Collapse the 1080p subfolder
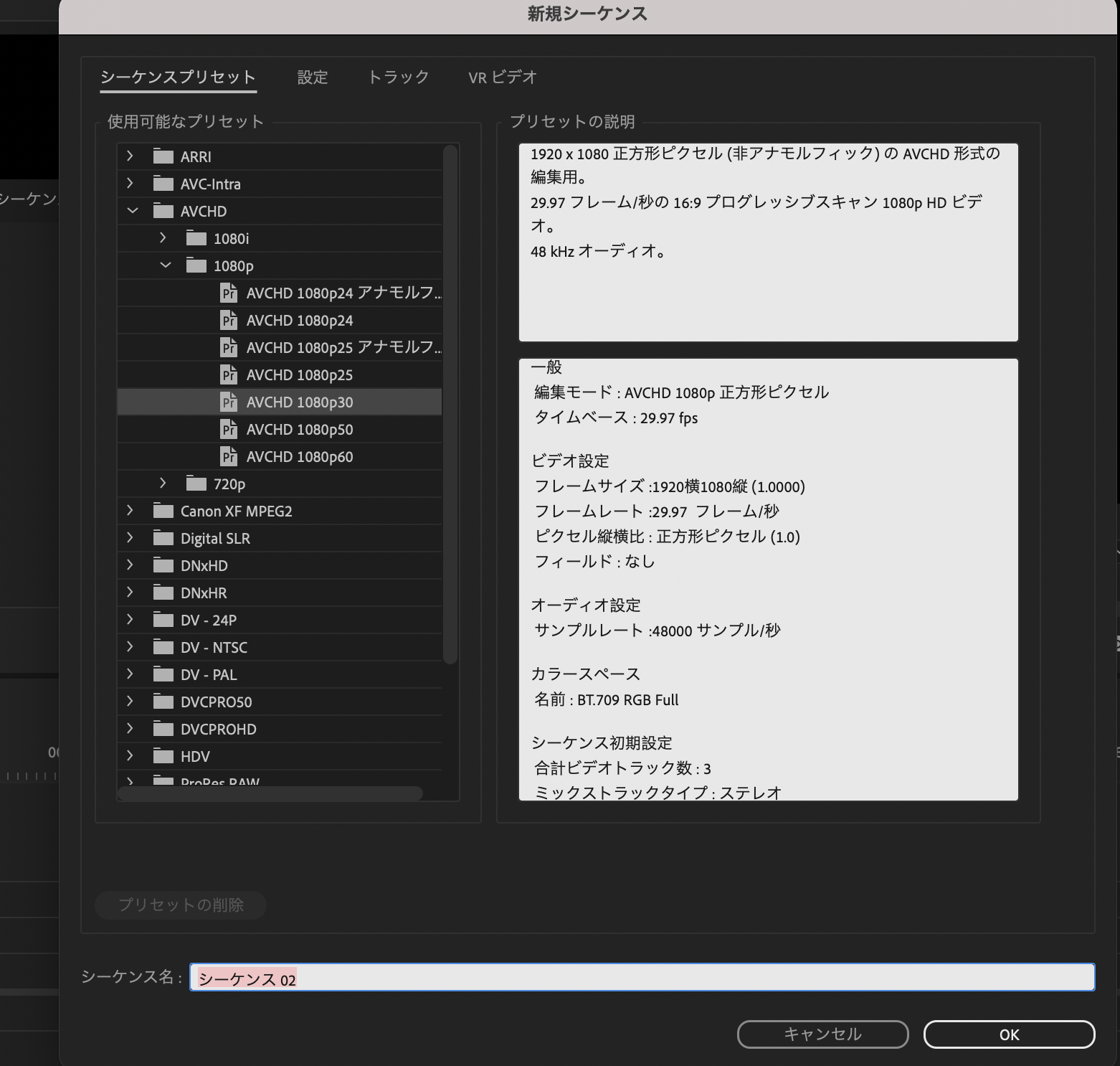1120x1066 pixels. point(165,265)
